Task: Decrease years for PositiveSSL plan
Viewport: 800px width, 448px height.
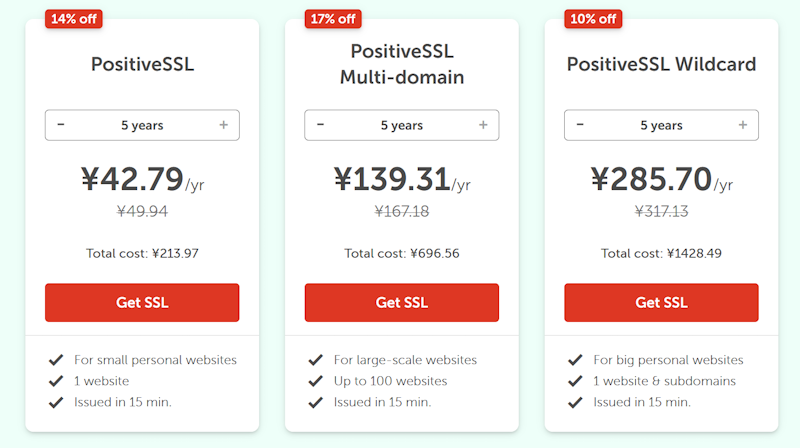Action: (61, 125)
